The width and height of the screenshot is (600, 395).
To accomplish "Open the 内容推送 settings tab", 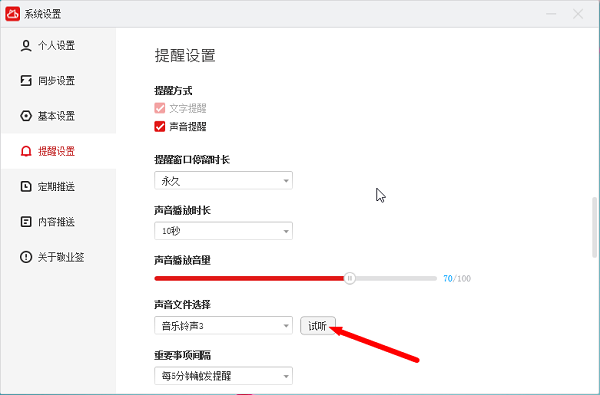I will [x=58, y=222].
